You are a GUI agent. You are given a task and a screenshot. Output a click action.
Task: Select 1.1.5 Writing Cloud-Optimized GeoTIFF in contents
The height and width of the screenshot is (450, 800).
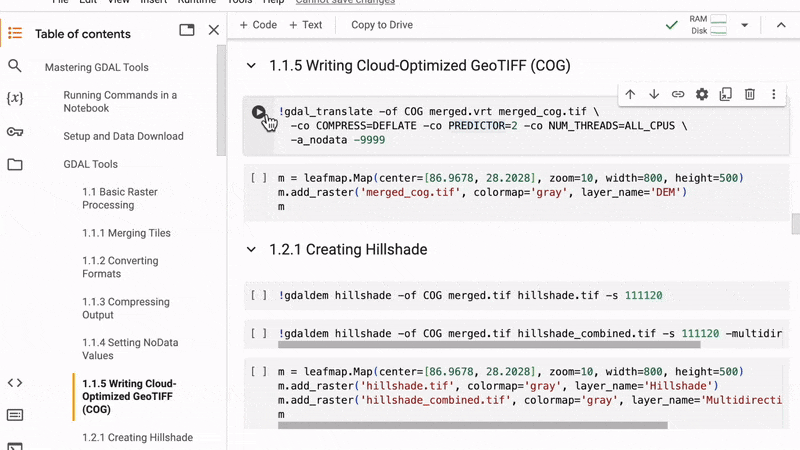click(x=129, y=396)
